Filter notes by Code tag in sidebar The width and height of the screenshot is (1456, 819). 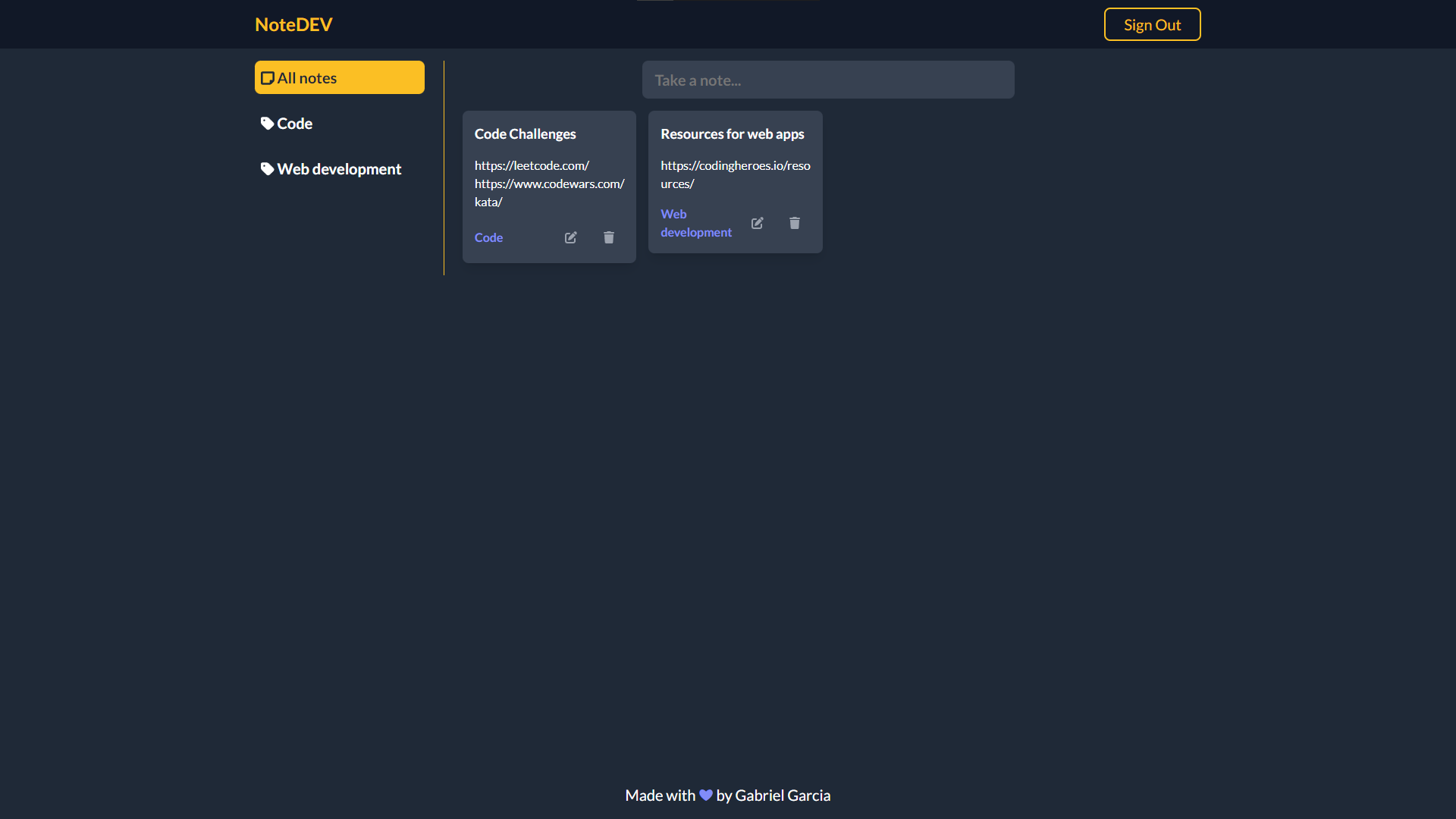[x=340, y=123]
